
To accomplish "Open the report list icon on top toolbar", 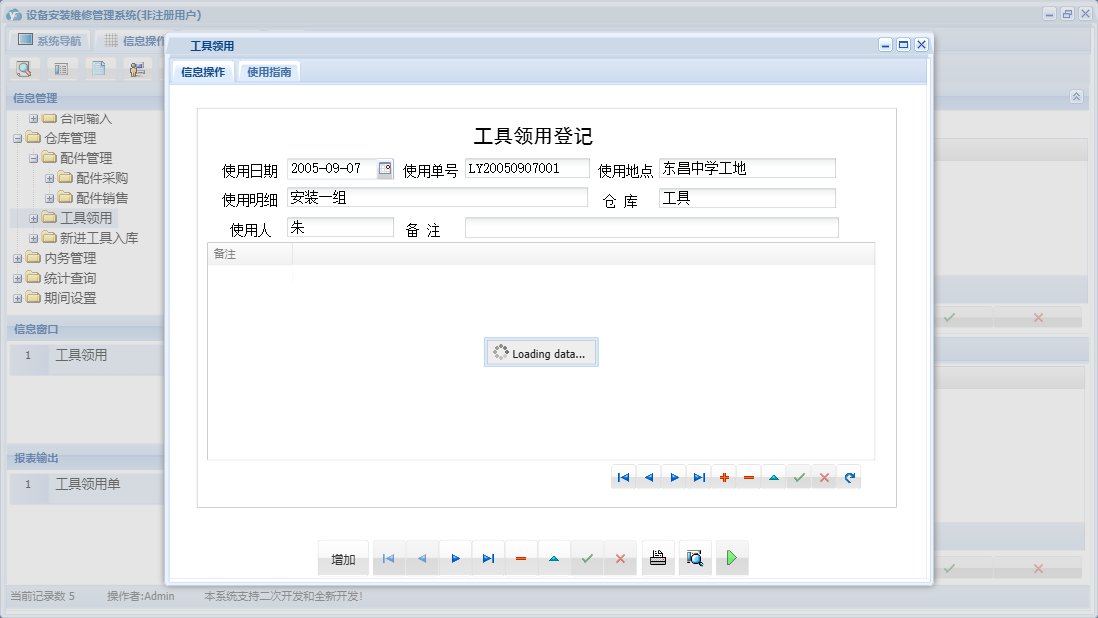I will point(62,68).
